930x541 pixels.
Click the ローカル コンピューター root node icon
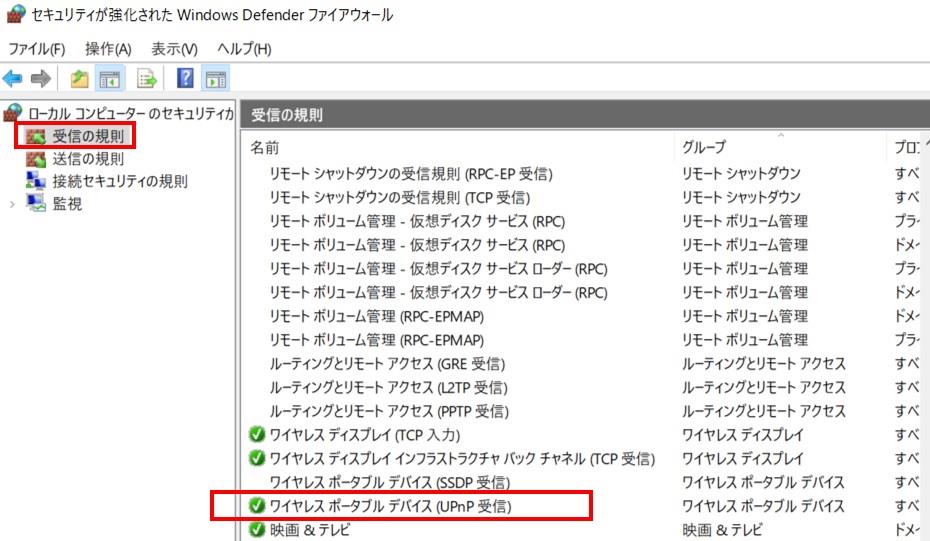(x=13, y=113)
